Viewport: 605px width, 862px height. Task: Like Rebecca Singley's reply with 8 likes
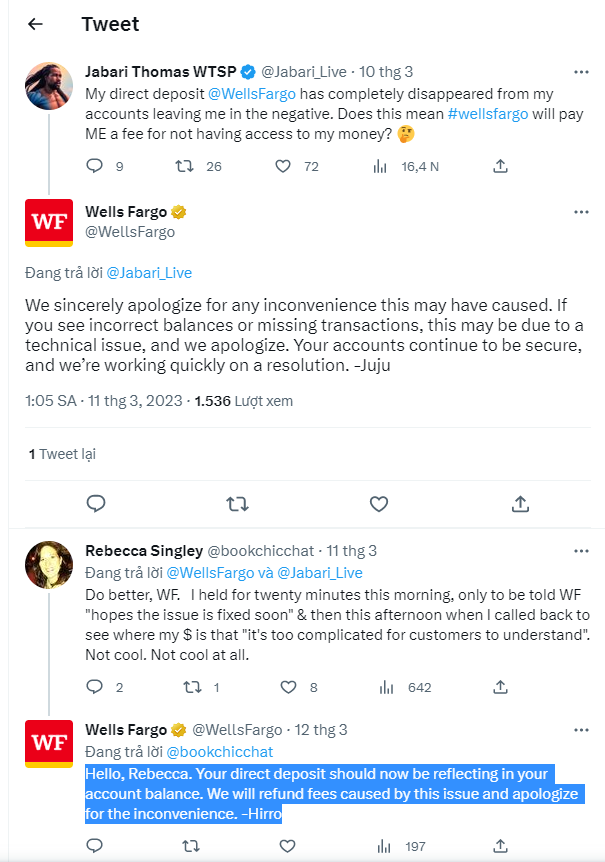(289, 687)
